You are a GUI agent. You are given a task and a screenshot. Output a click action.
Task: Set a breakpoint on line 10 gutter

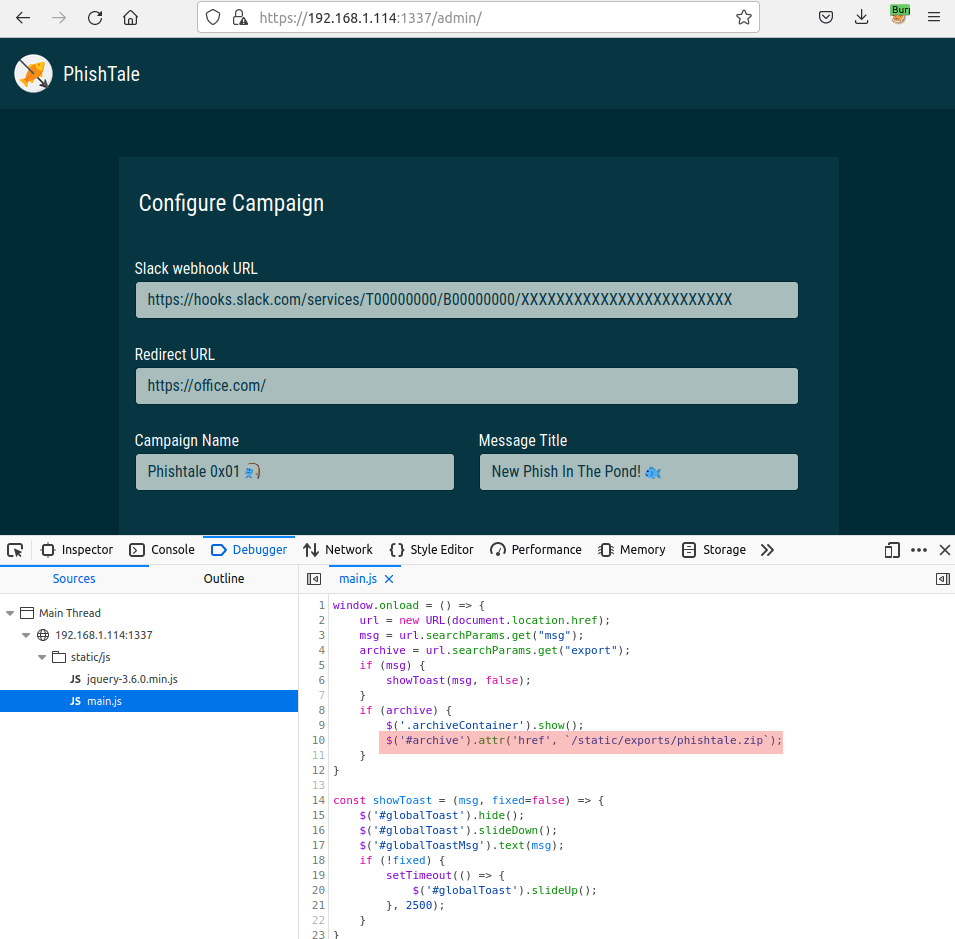(318, 740)
